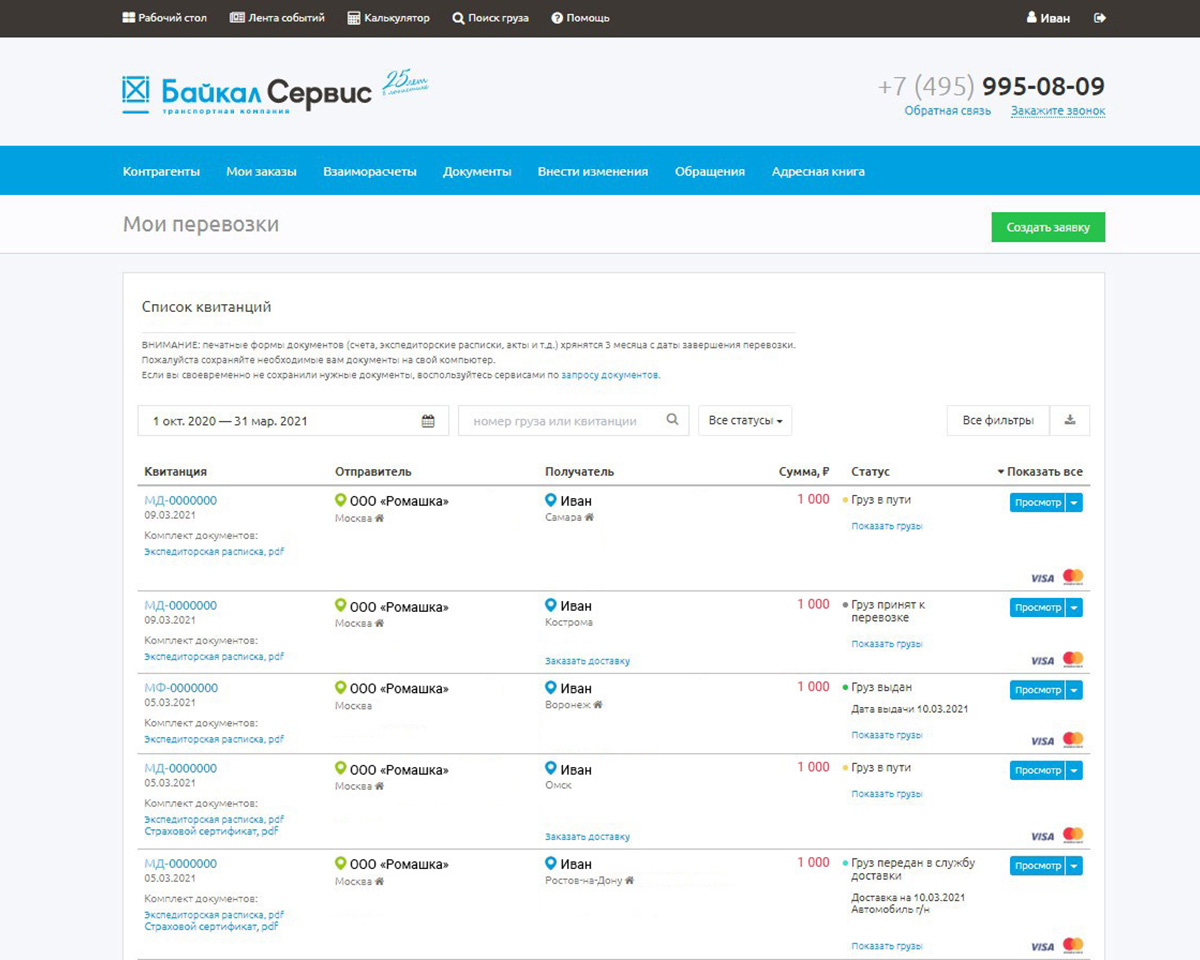Open Мои заказы menu item

coord(261,171)
